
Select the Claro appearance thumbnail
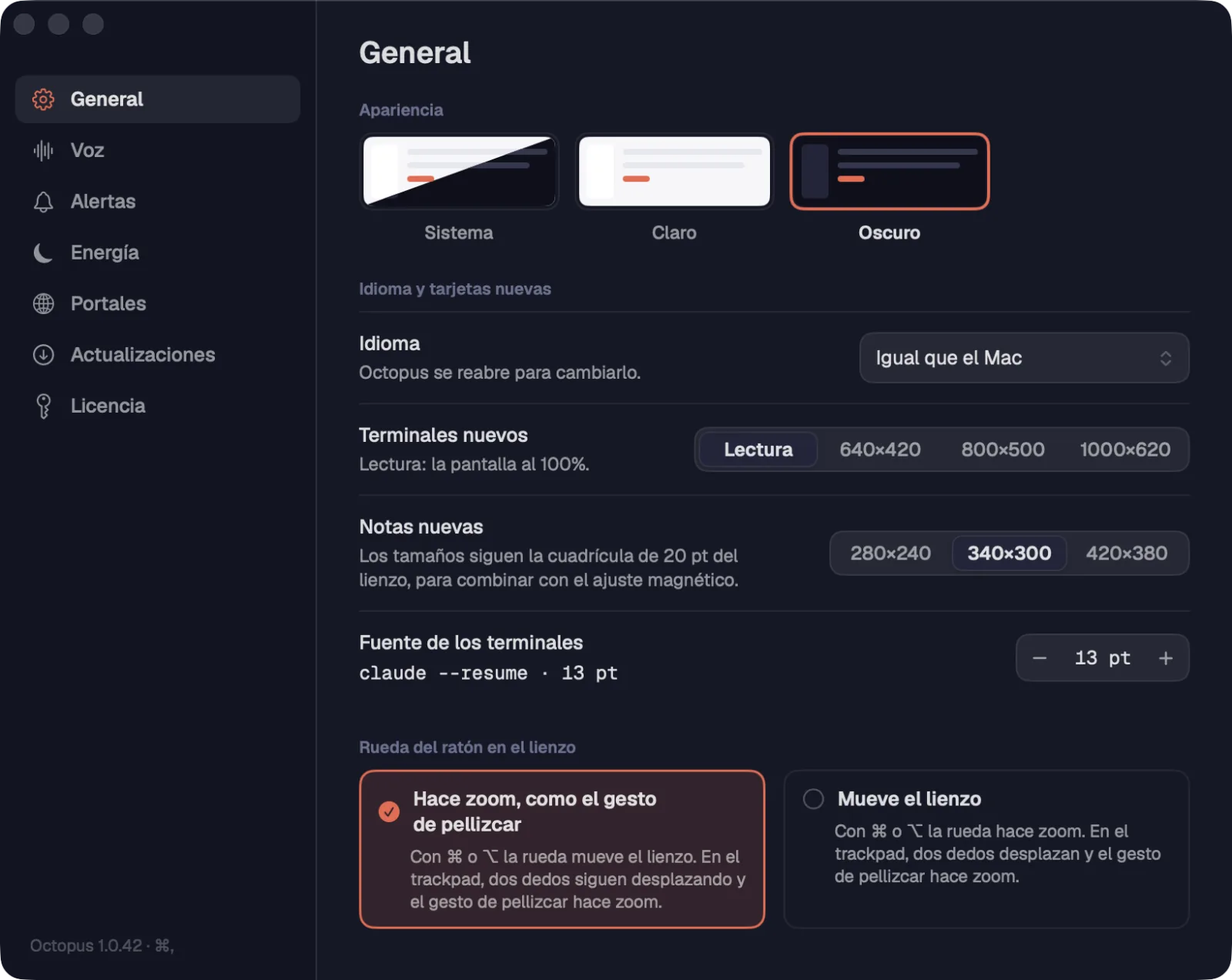pos(675,172)
